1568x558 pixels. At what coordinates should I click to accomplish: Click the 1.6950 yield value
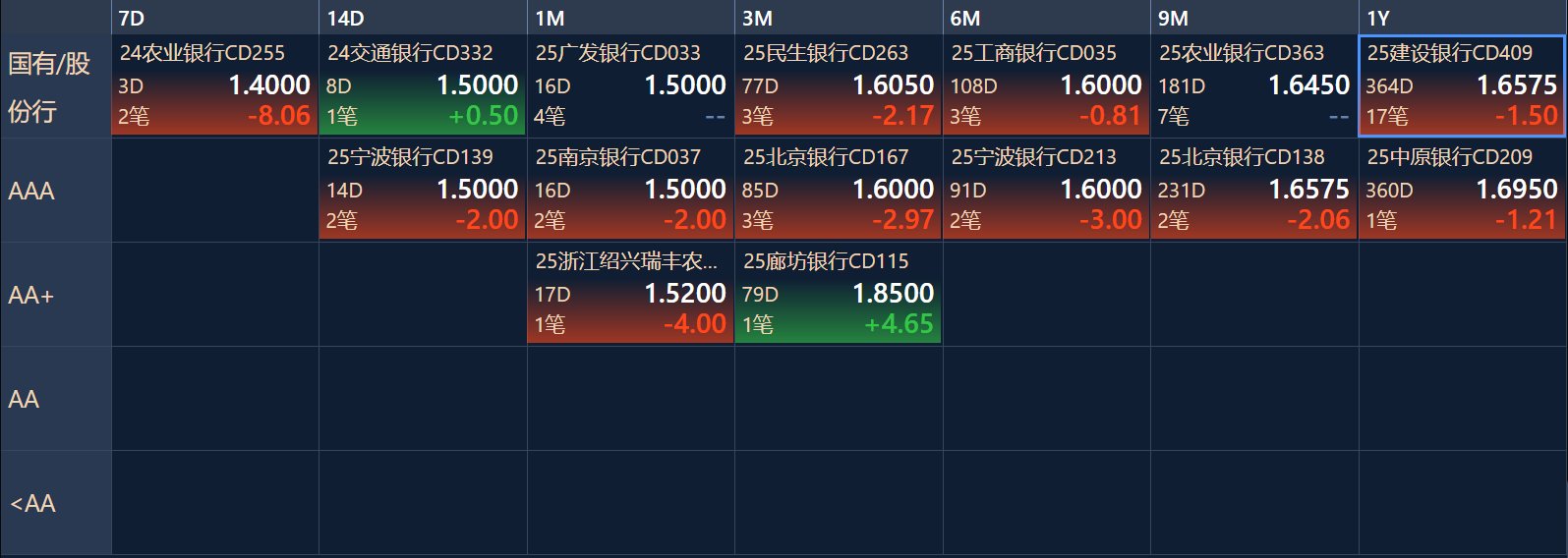click(1517, 190)
